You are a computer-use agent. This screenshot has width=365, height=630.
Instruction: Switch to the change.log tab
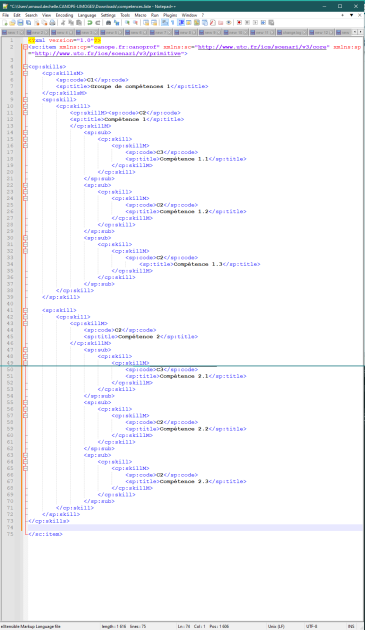tap(292, 32)
